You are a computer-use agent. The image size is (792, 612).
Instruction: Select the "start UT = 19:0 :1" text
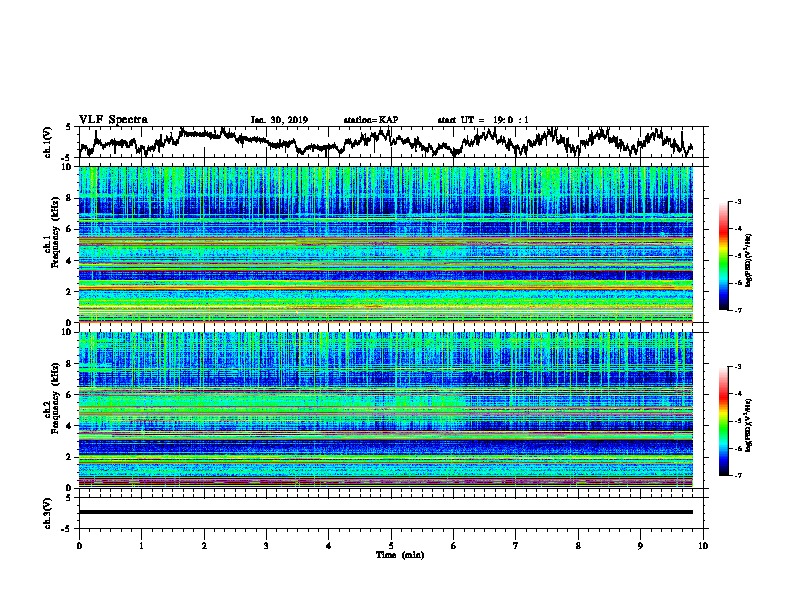(x=483, y=120)
